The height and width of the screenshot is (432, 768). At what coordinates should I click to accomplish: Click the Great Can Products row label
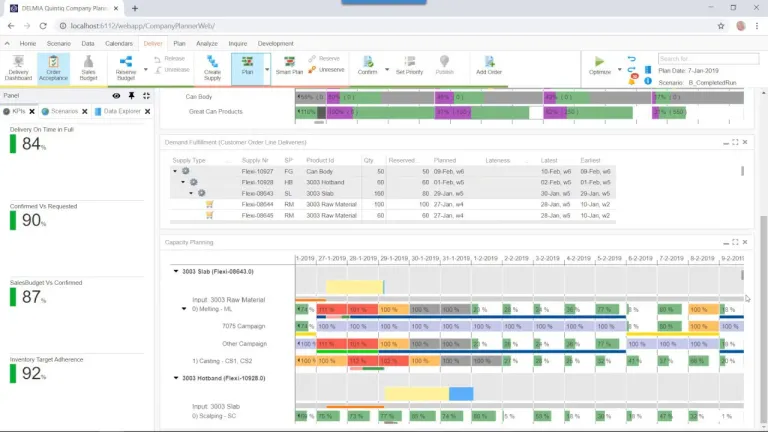216,111
